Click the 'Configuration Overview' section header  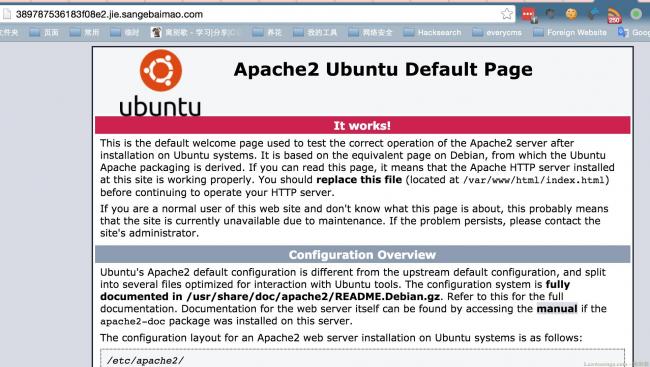pyautogui.click(x=362, y=255)
